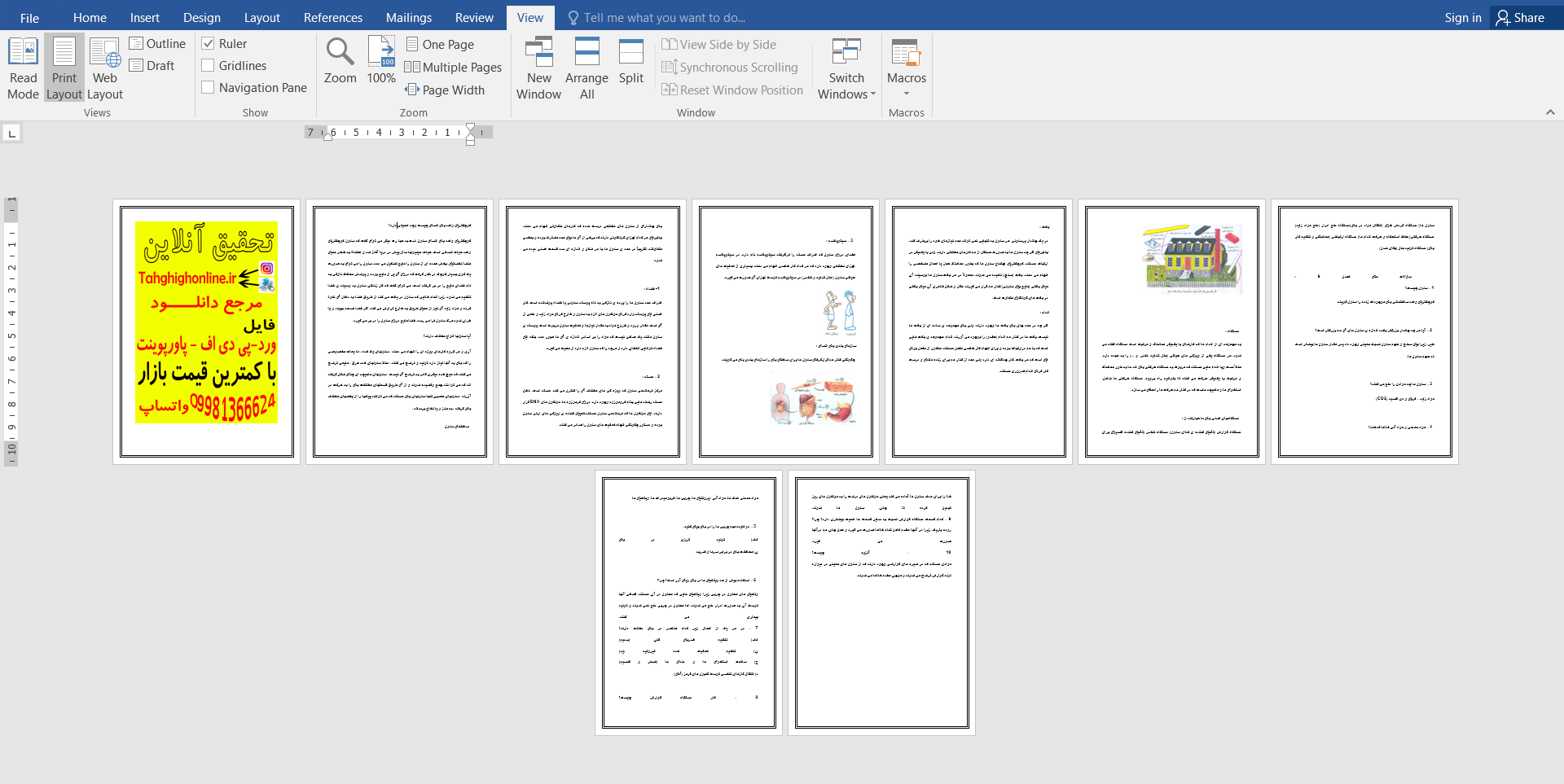Image resolution: width=1564 pixels, height=784 pixels.
Task: Show Multiple Pages zoom
Action: pos(453,67)
